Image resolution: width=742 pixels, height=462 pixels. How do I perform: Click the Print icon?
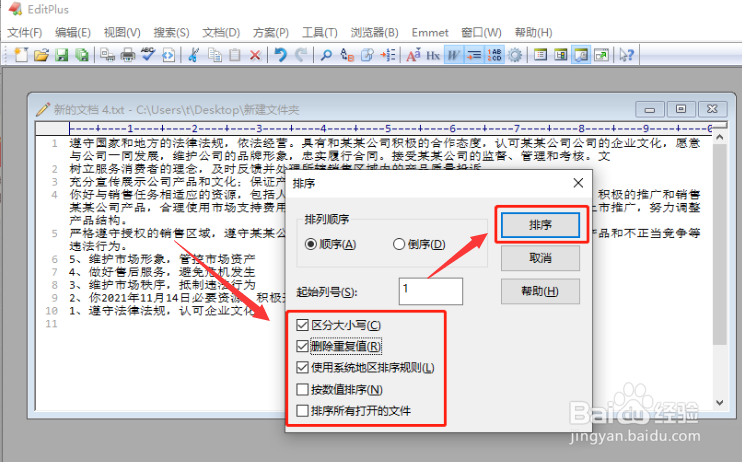click(128, 55)
